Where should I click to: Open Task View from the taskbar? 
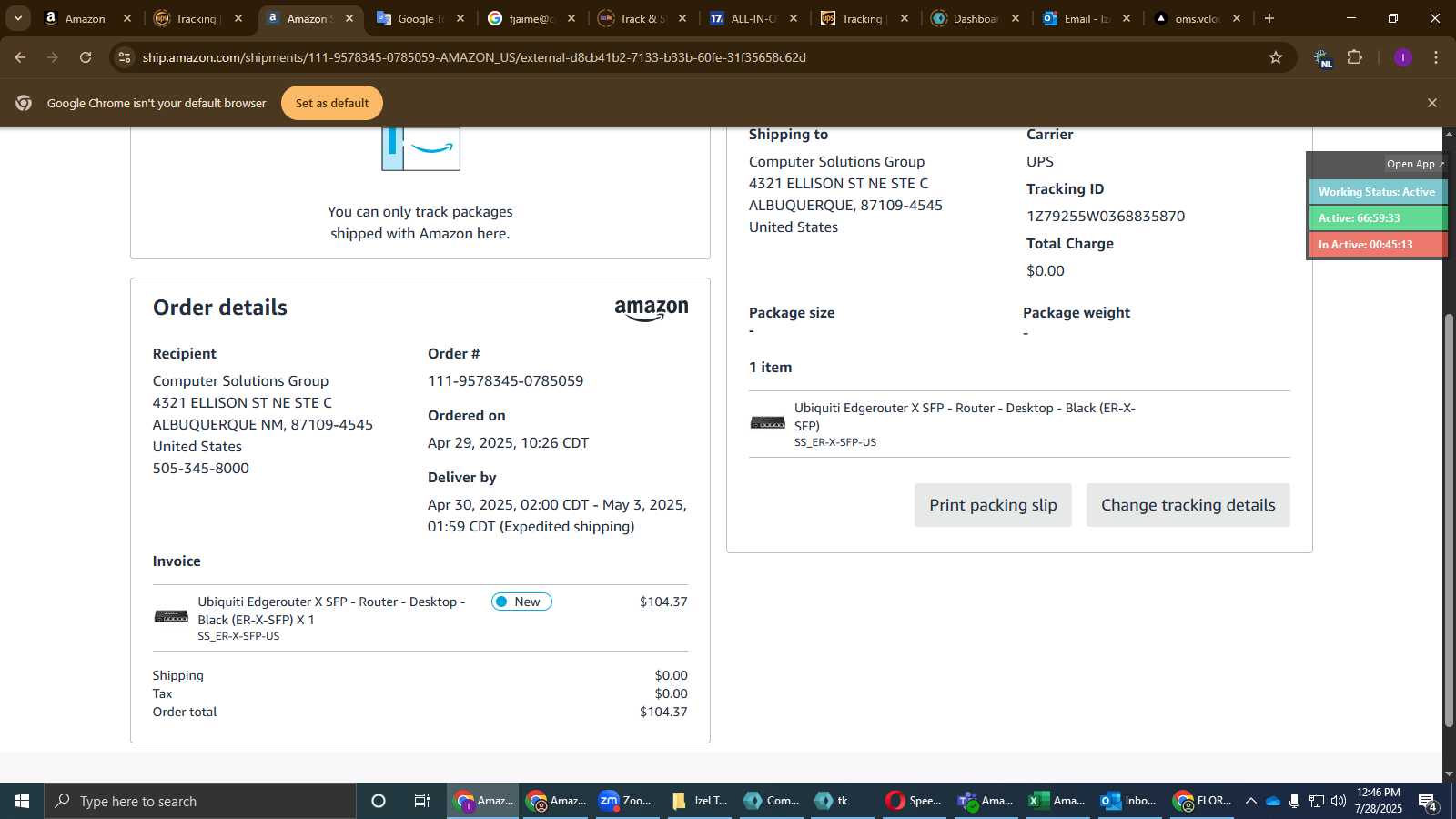[x=422, y=801]
